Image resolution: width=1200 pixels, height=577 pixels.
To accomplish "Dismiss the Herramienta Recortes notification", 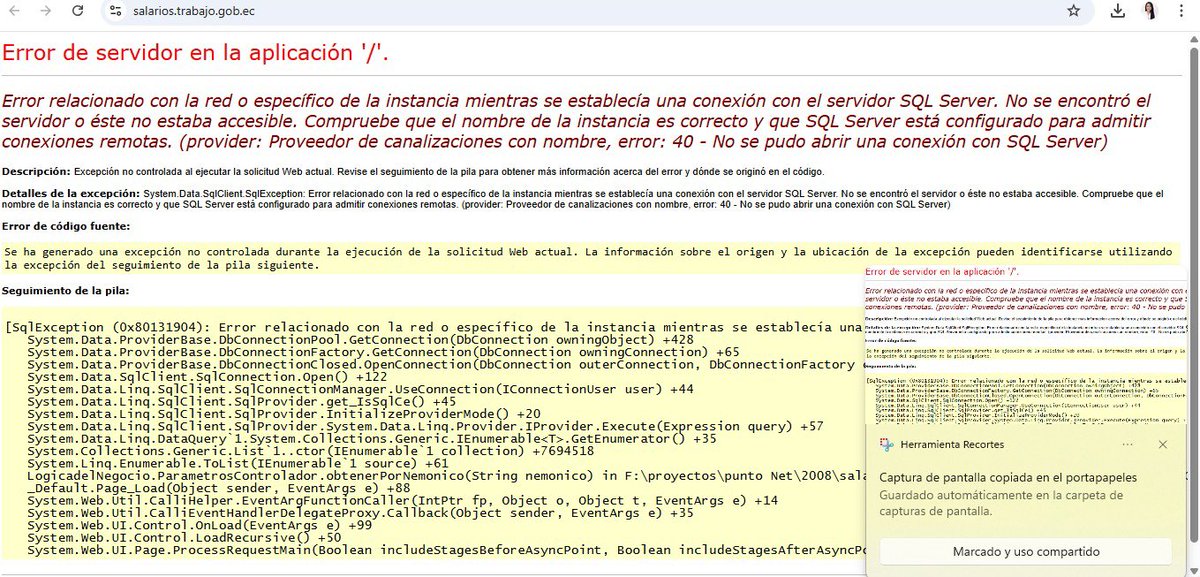I will 1162,444.
